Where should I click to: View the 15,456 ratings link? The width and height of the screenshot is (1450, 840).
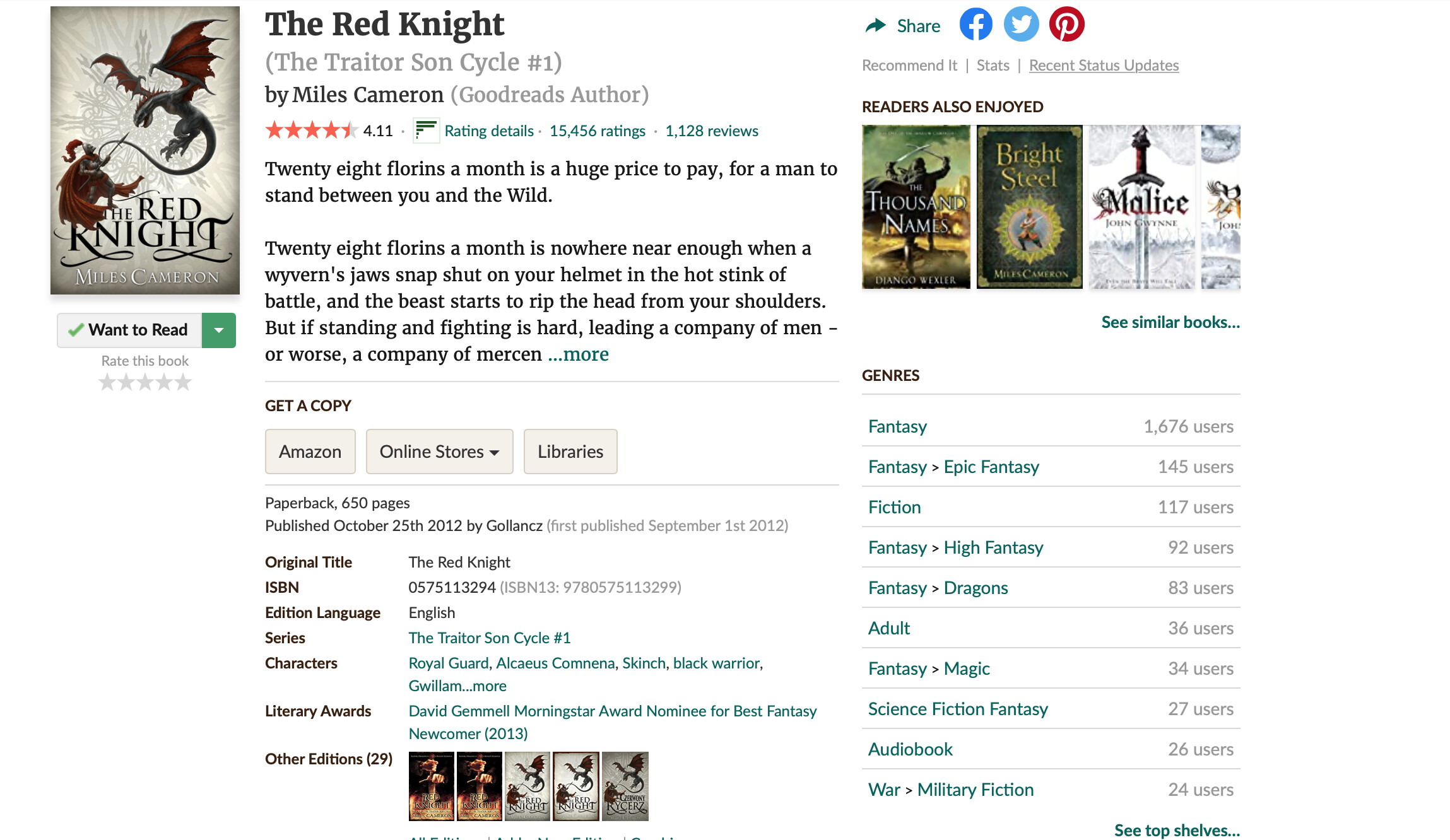(598, 131)
